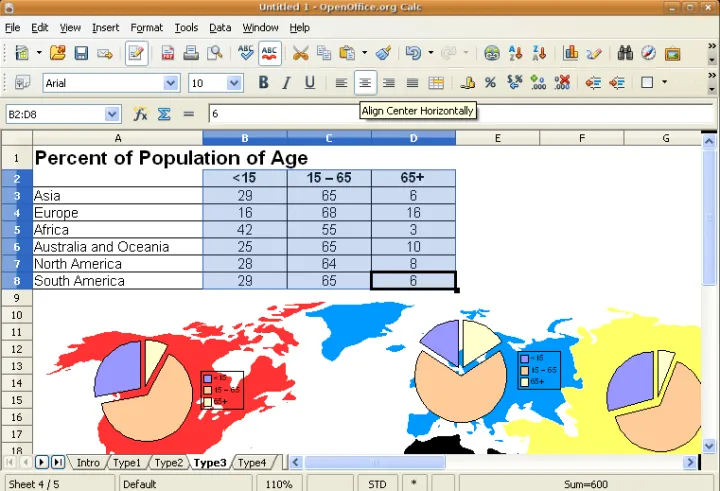Export directly as PDF icon
720x491 pixels.
click(167, 53)
